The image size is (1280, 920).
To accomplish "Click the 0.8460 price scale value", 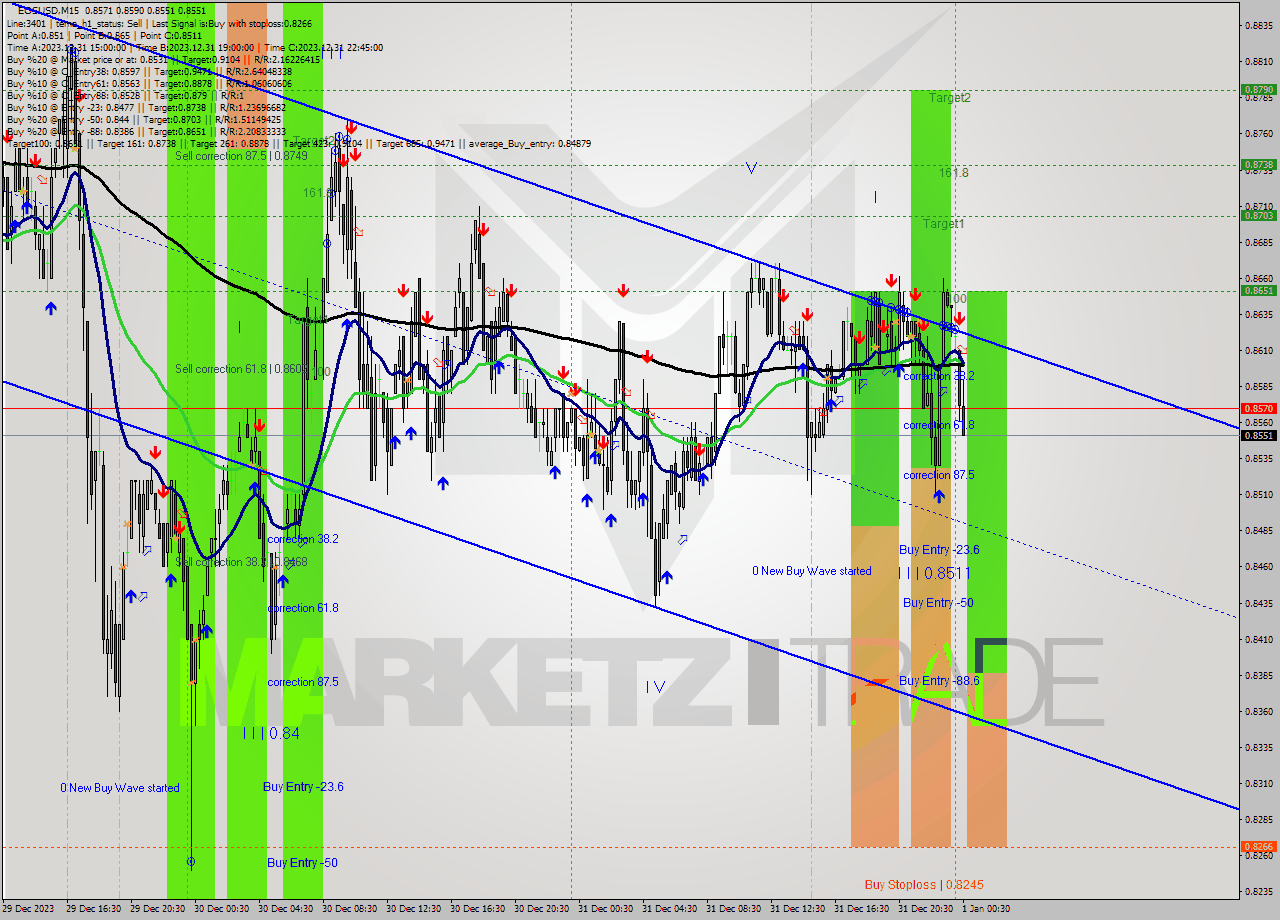I will pos(1258,566).
